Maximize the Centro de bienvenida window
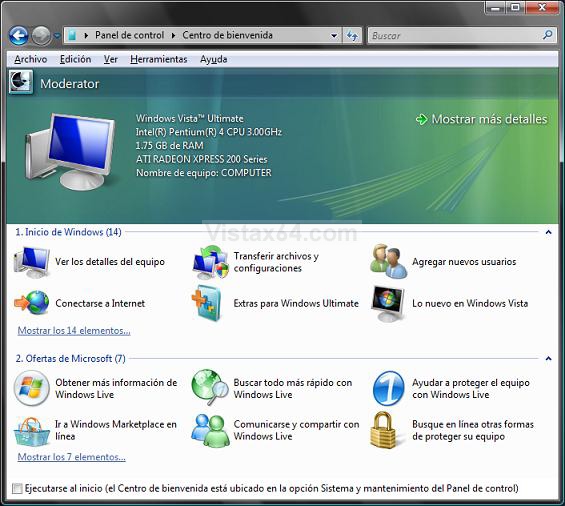The image size is (565, 506). (515, 8)
